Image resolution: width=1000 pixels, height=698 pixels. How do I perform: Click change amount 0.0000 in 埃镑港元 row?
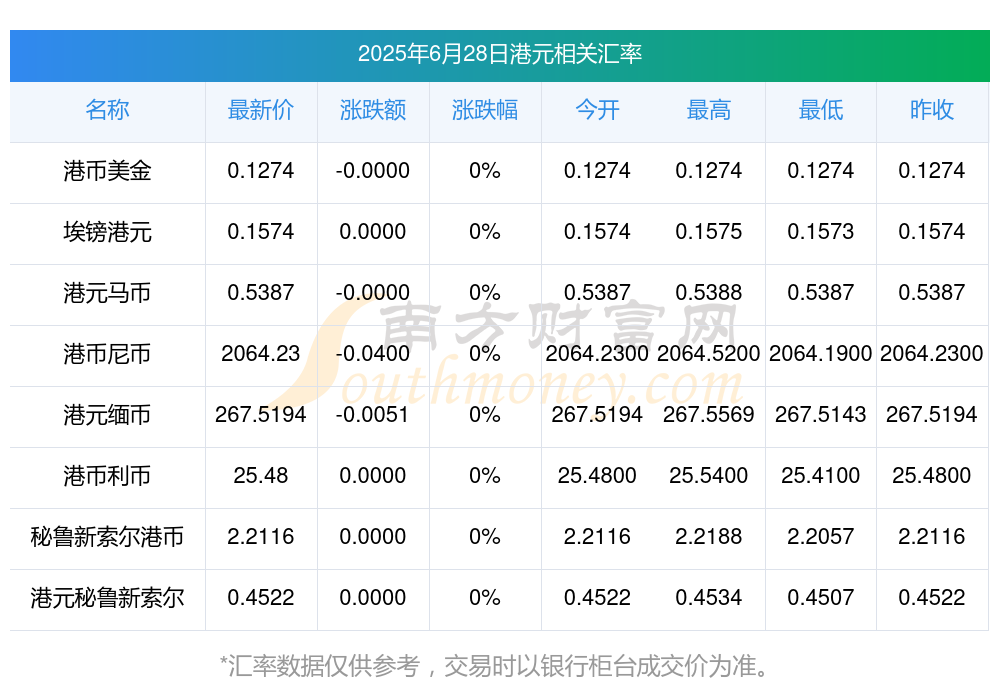coord(372,231)
